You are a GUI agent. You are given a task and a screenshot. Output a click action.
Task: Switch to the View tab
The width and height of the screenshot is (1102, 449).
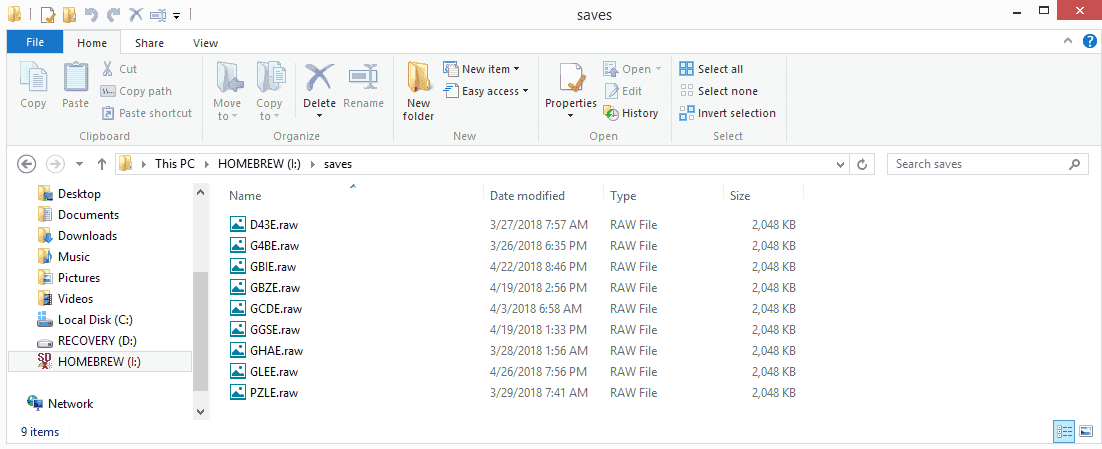click(205, 43)
